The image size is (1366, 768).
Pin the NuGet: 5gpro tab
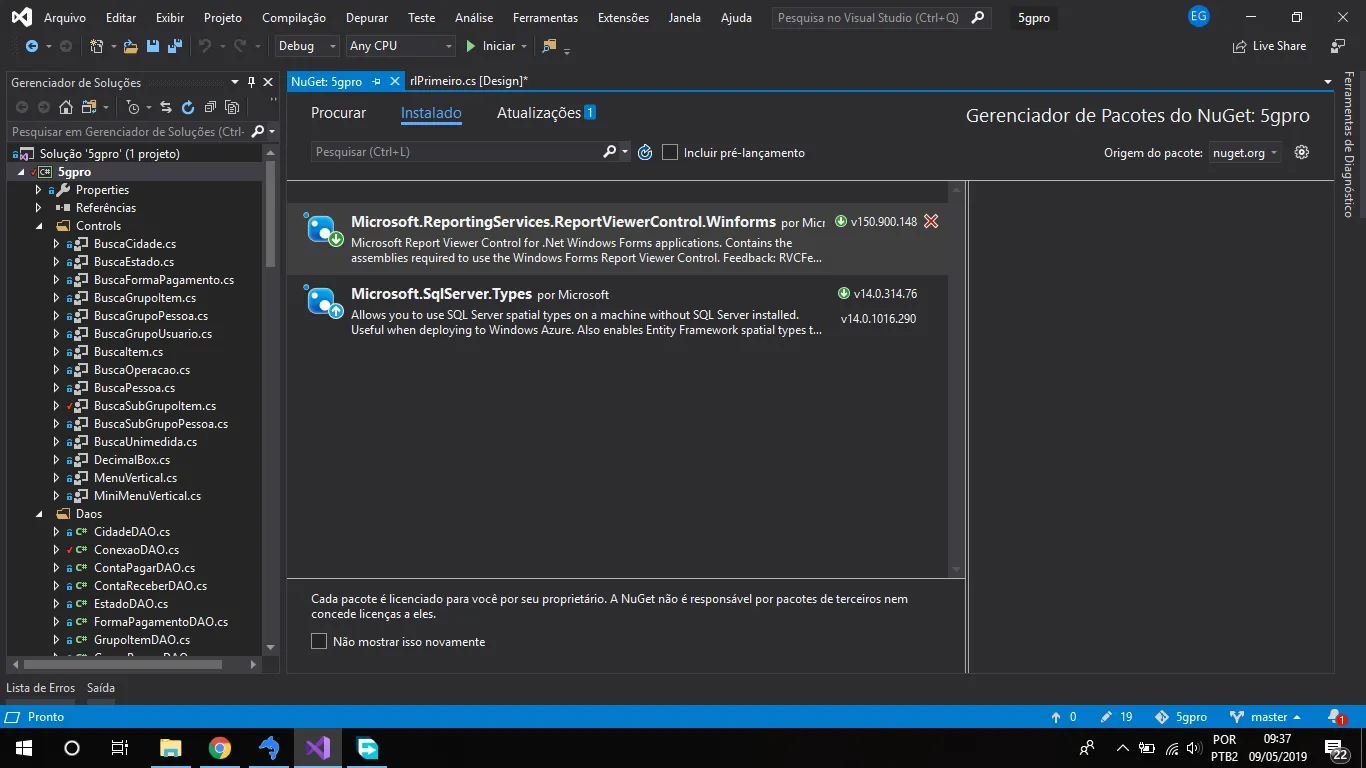click(x=377, y=82)
